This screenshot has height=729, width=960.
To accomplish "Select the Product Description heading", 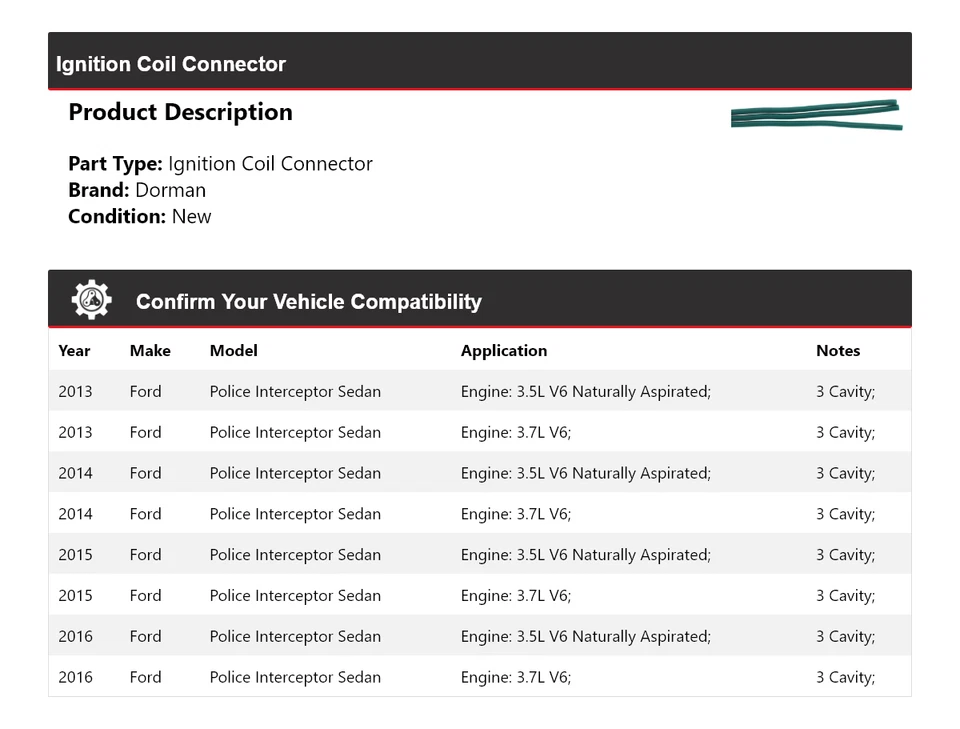I will coord(180,112).
